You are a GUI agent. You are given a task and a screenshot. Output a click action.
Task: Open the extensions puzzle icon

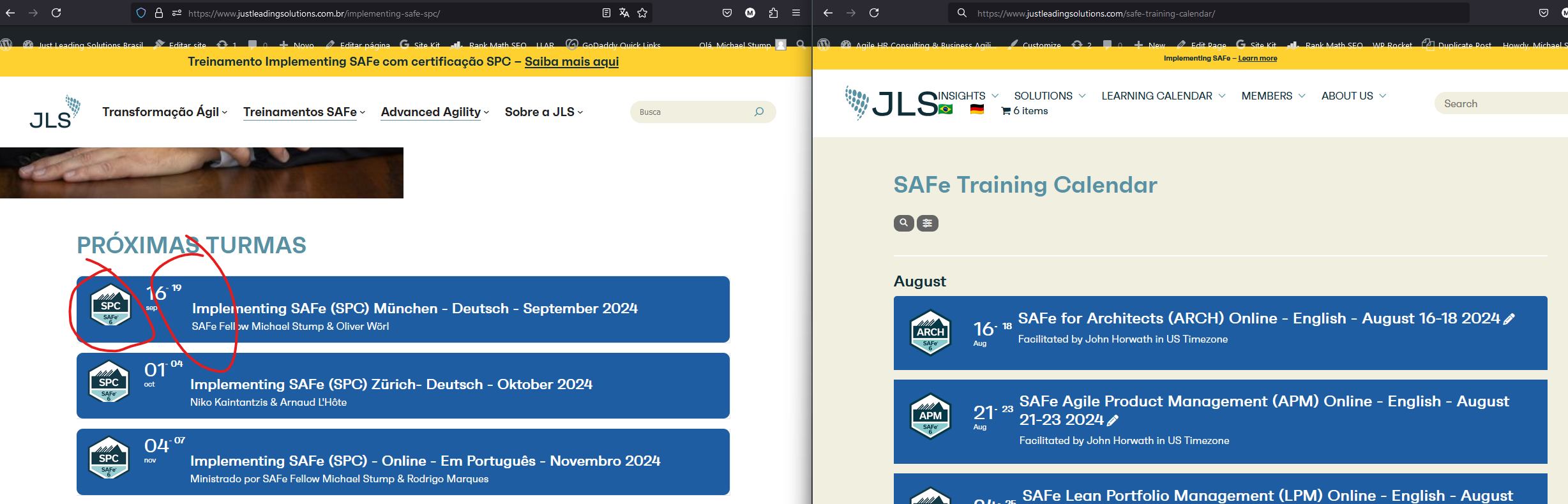click(773, 13)
